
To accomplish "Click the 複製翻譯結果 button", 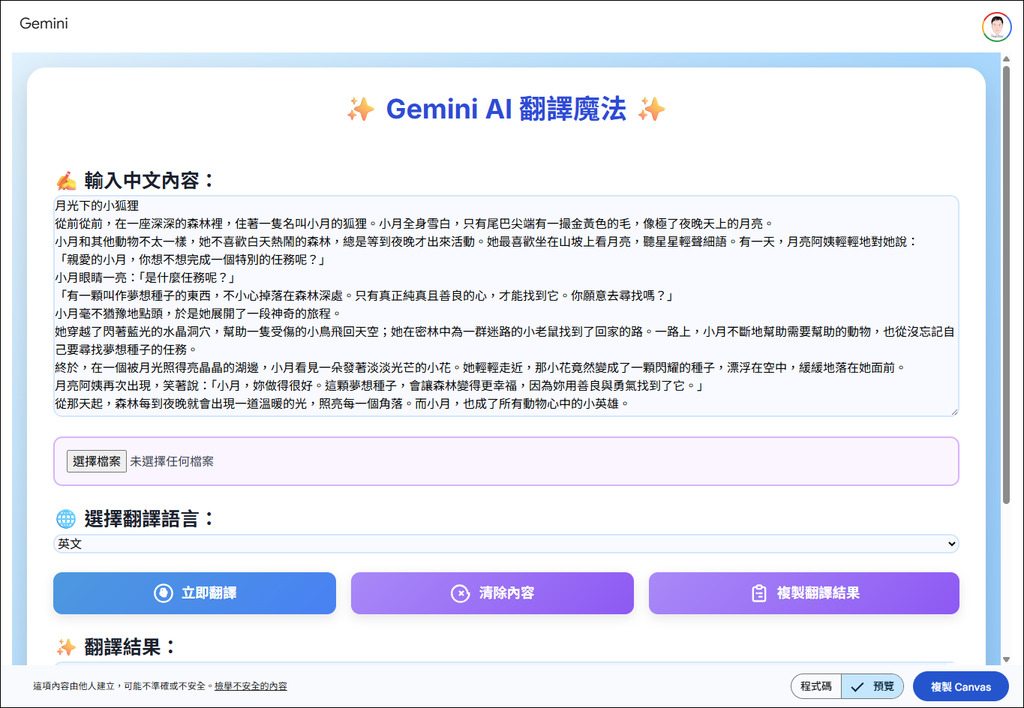I will pyautogui.click(x=804, y=593).
